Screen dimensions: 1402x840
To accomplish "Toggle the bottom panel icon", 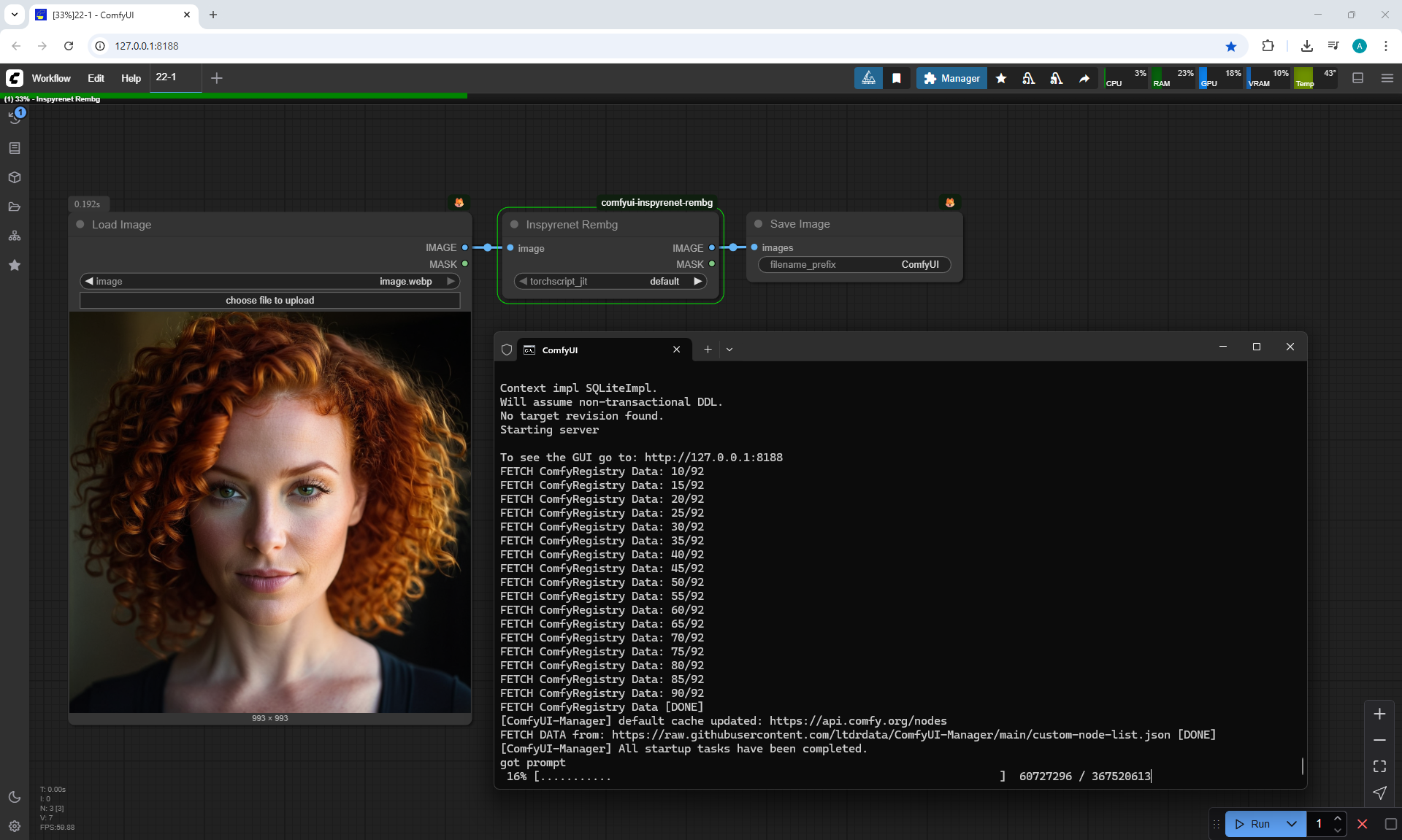I will click(x=1357, y=78).
